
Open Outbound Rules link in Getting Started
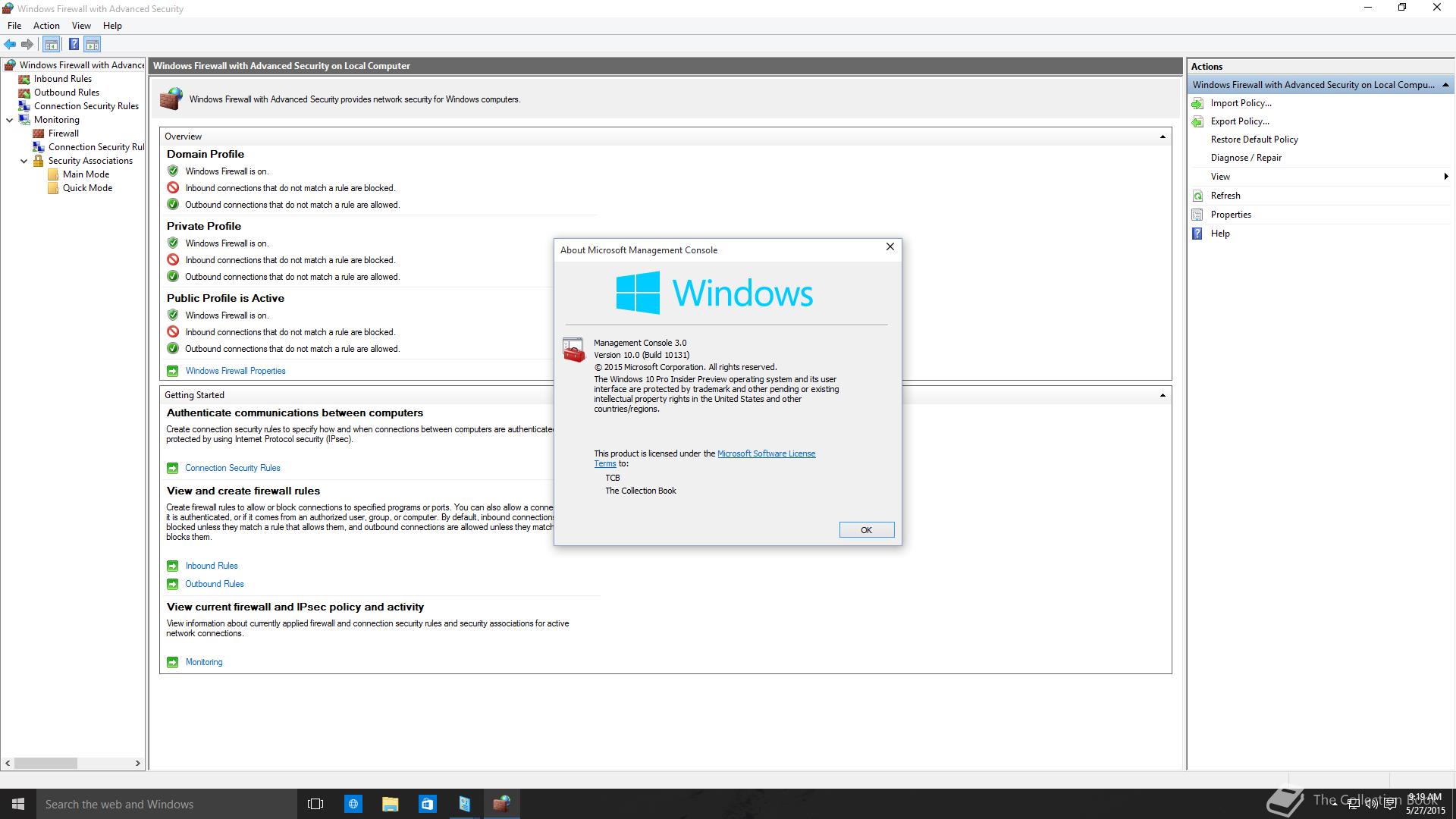tap(215, 584)
